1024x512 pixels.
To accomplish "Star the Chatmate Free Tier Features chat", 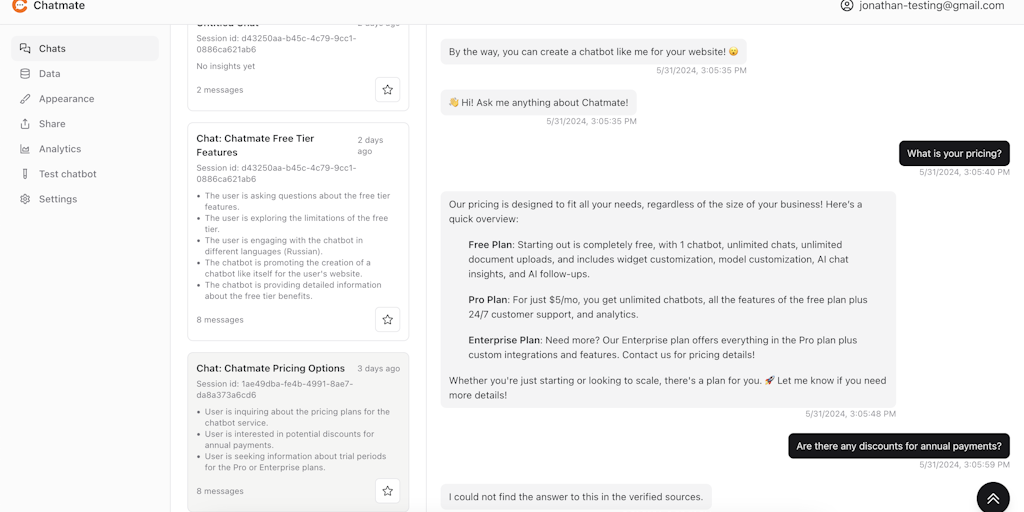I will coord(387,319).
